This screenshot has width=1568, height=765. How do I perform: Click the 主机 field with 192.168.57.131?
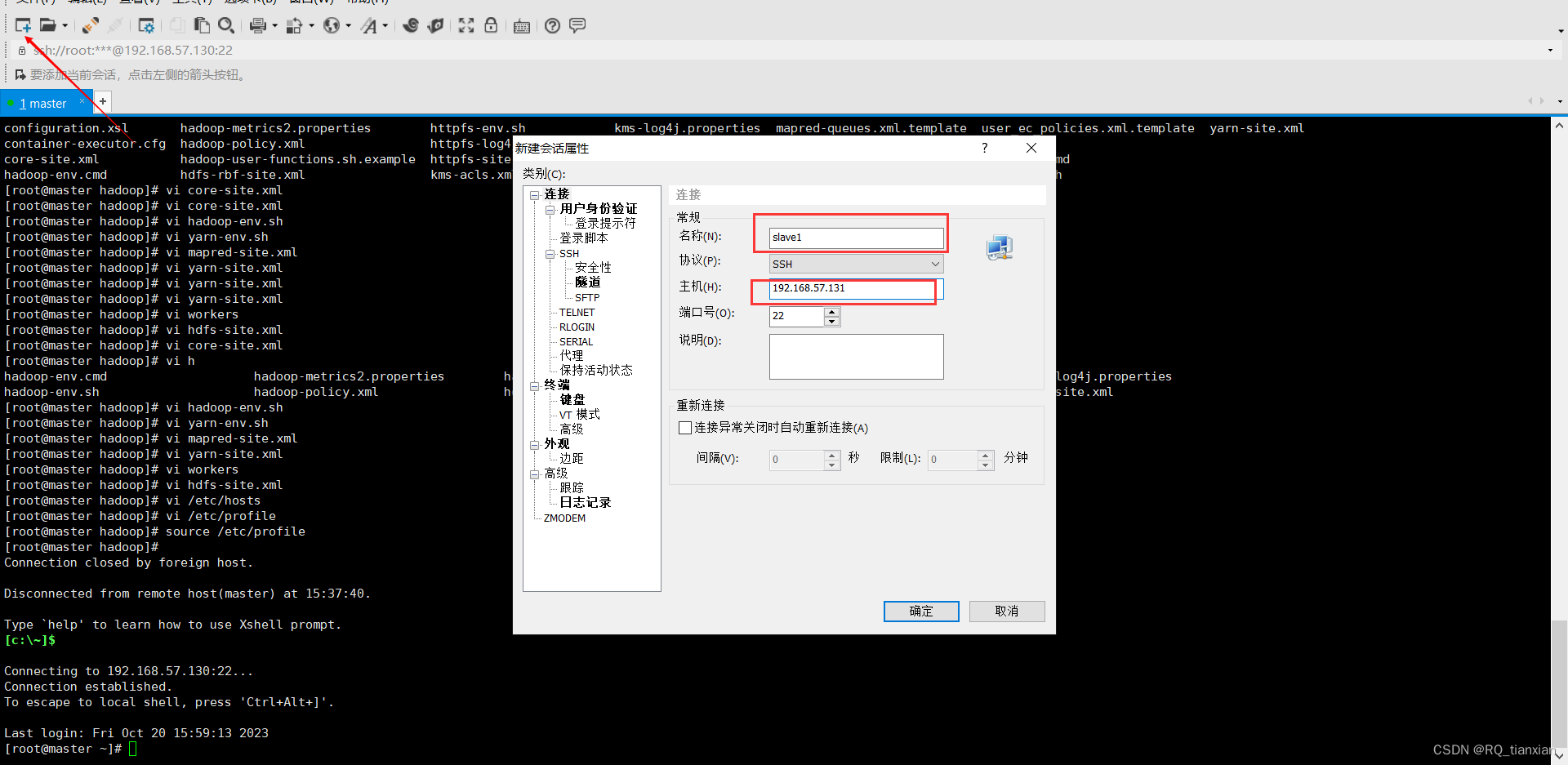click(856, 288)
